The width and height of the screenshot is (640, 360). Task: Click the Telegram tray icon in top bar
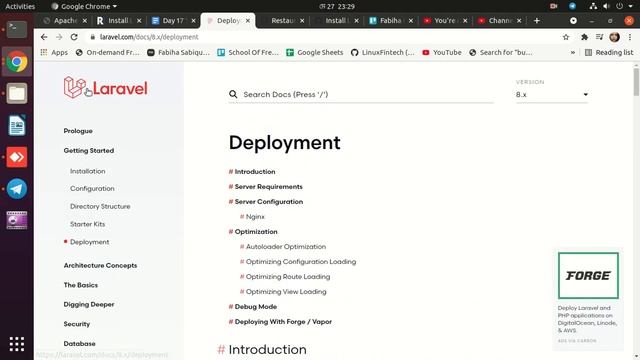(x=573, y=6)
